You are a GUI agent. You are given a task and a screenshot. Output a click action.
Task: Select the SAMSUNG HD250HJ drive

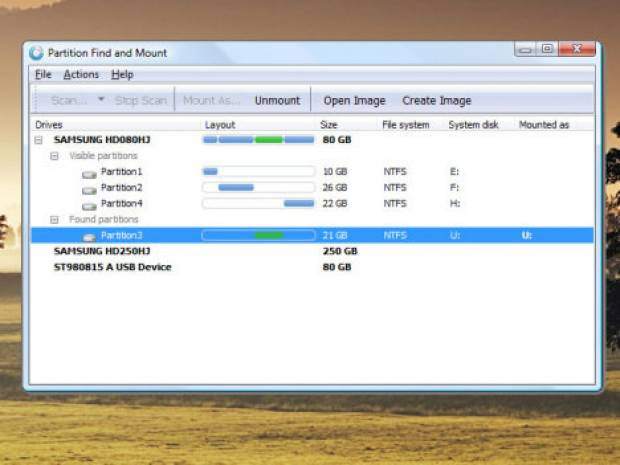point(312,251)
